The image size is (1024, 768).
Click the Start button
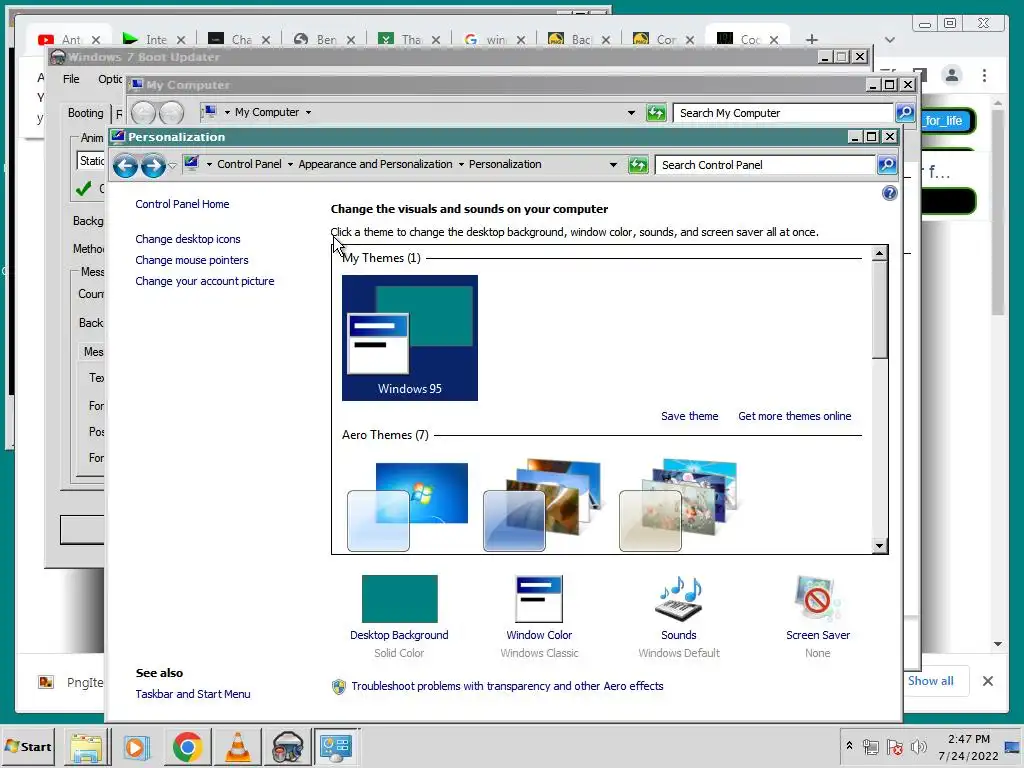(27, 746)
